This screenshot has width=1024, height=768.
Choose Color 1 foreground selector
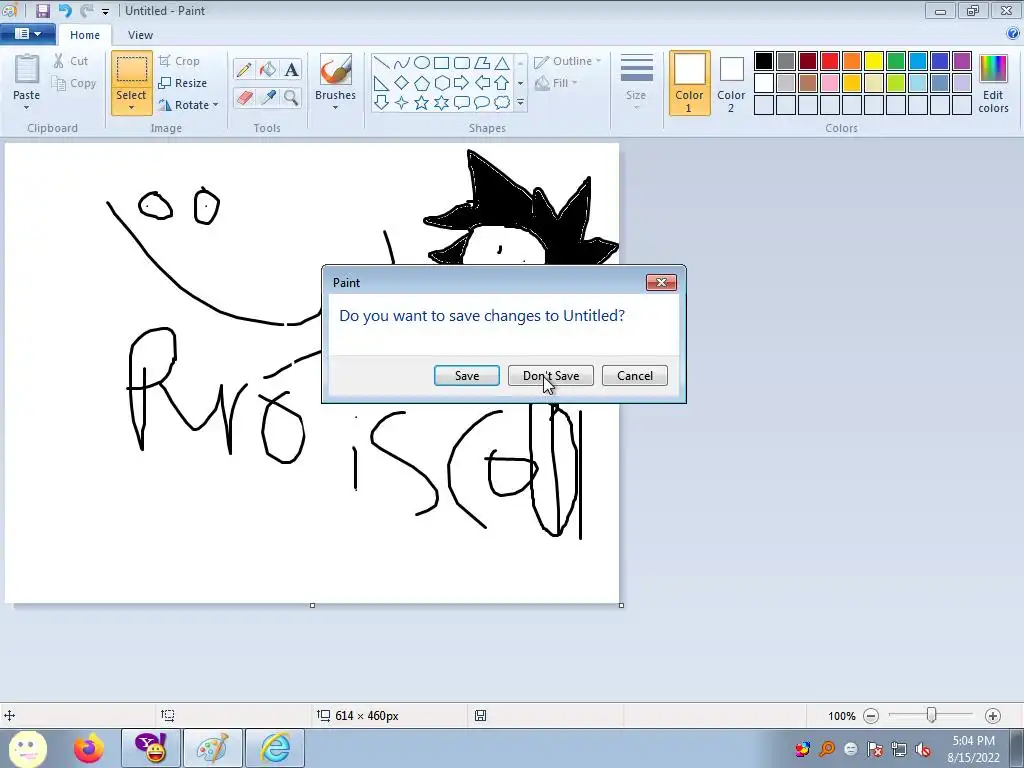[690, 83]
